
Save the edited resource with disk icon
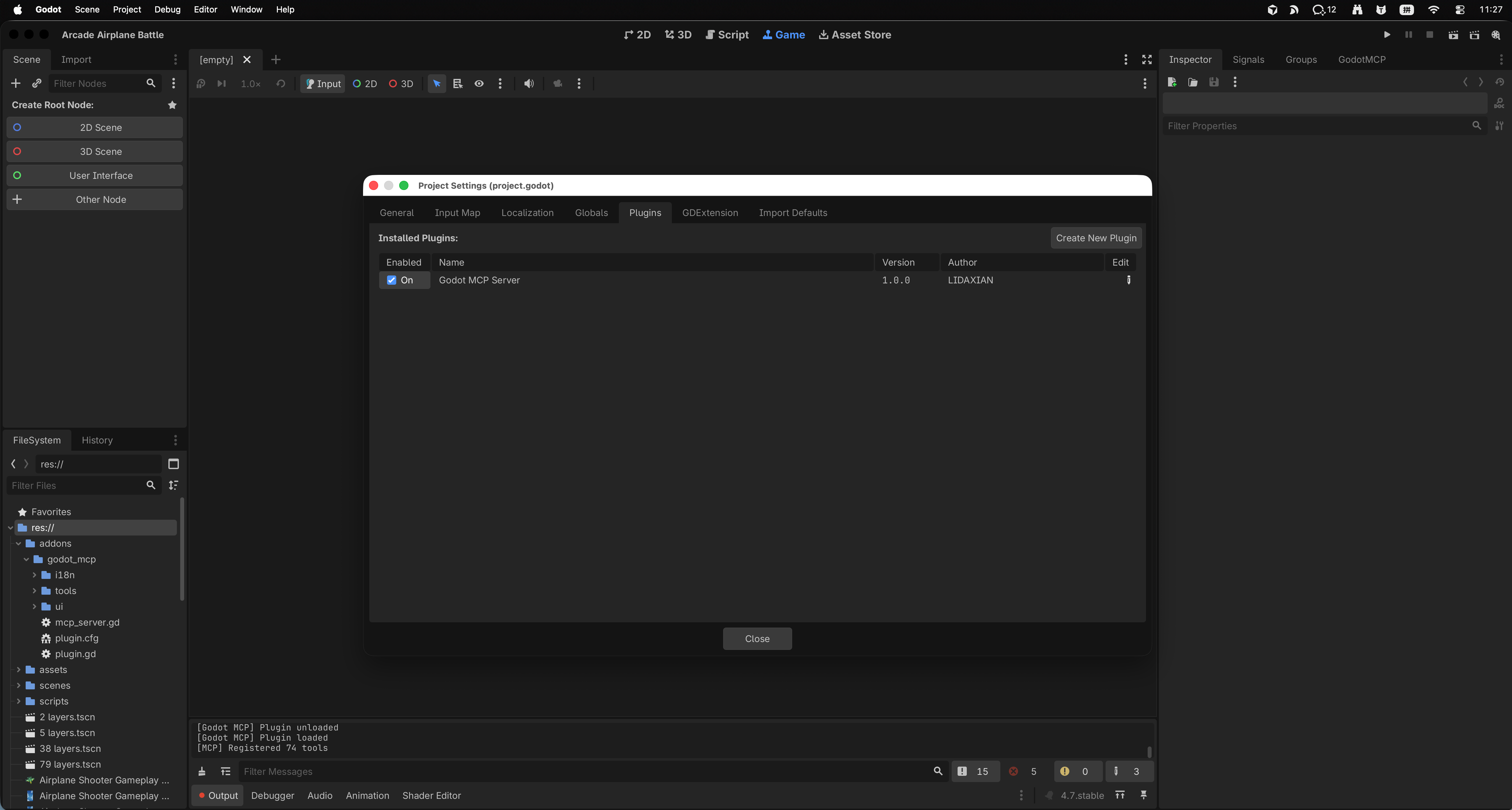1214,82
